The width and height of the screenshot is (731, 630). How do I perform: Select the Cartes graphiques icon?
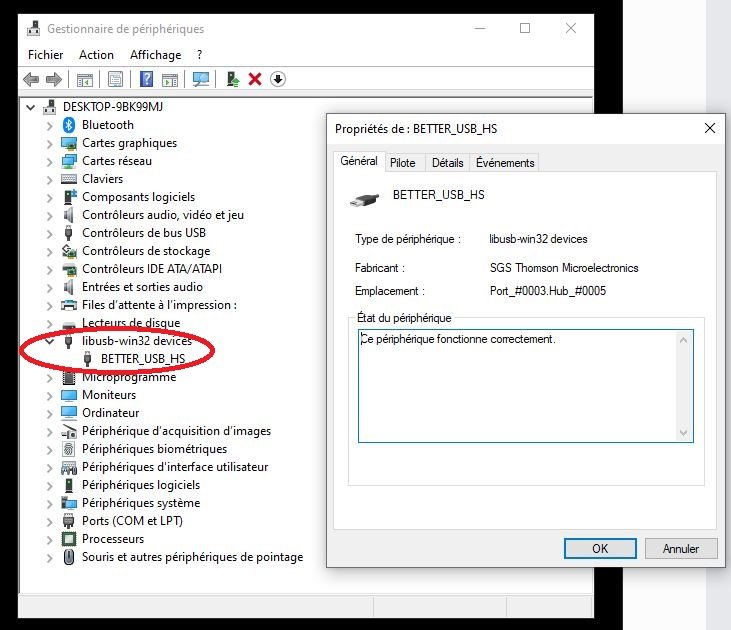click(69, 143)
